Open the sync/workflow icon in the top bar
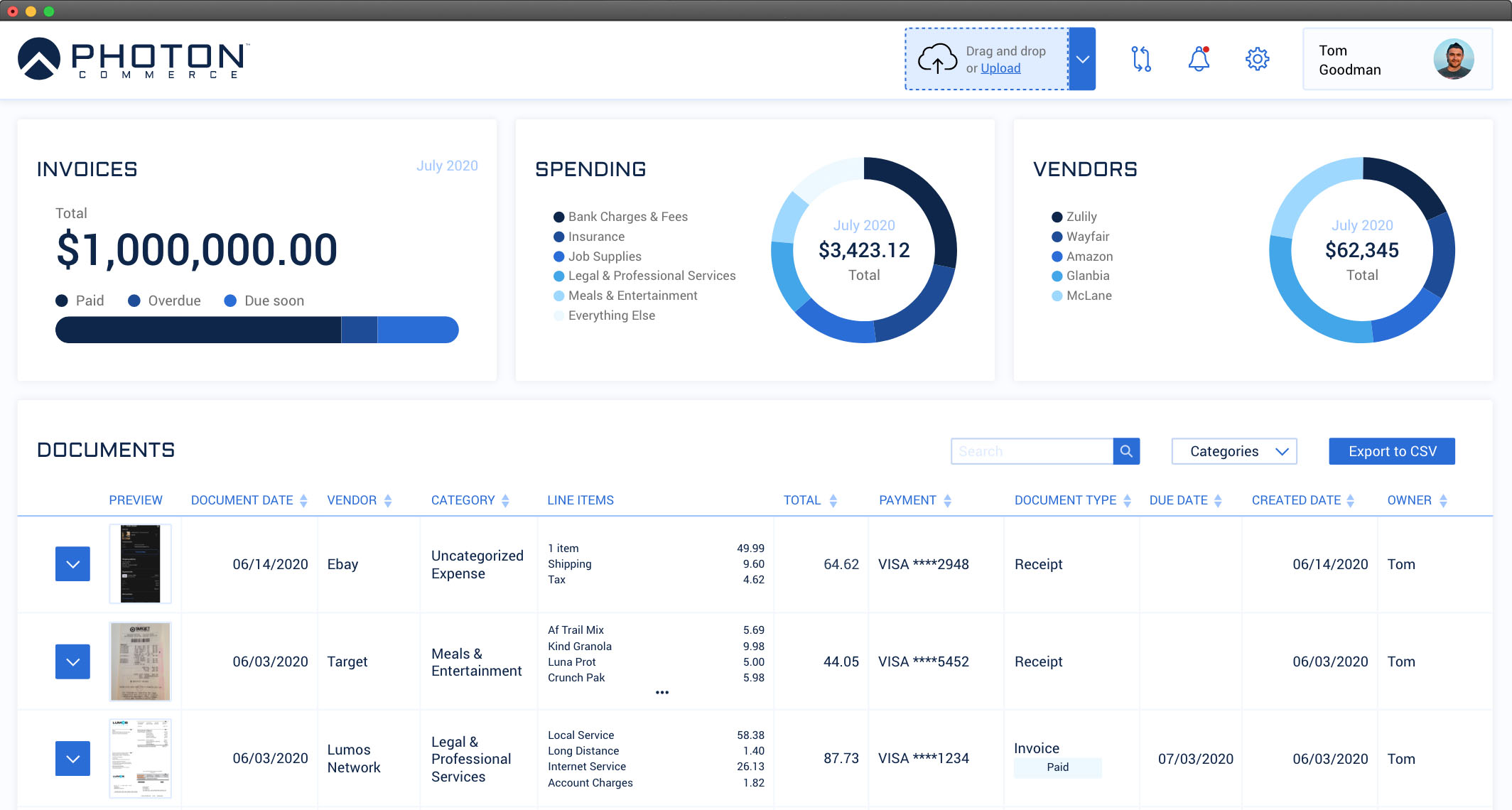 coord(1141,59)
